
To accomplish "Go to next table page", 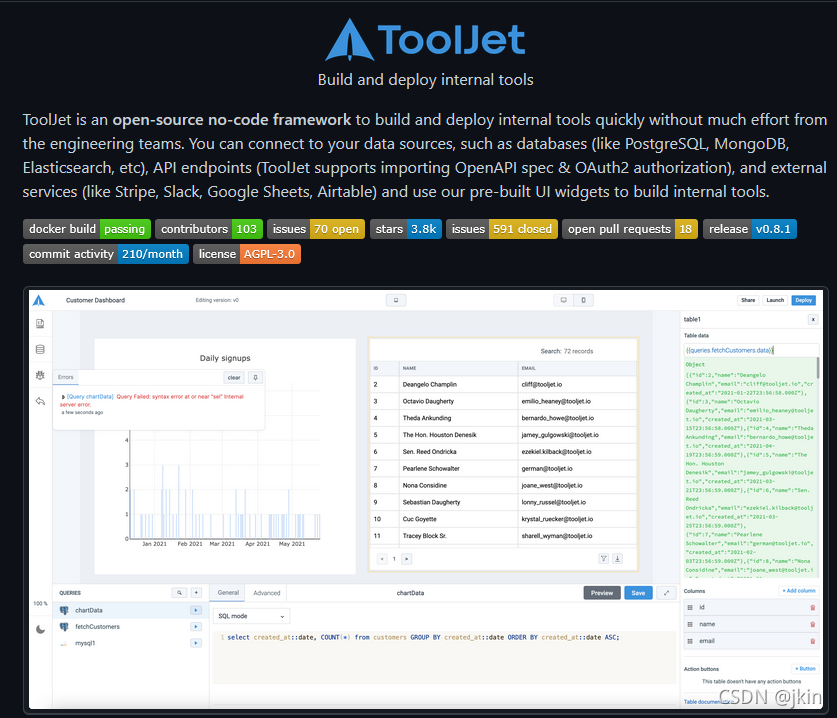I will pos(407,559).
